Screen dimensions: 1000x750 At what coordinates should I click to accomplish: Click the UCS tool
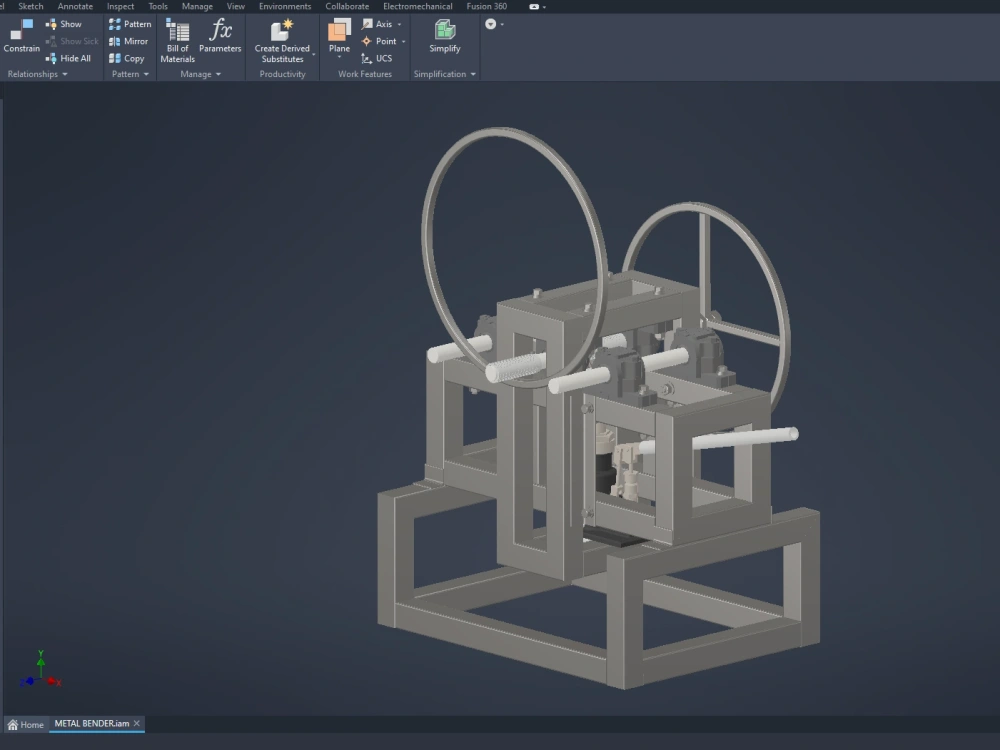click(376, 59)
